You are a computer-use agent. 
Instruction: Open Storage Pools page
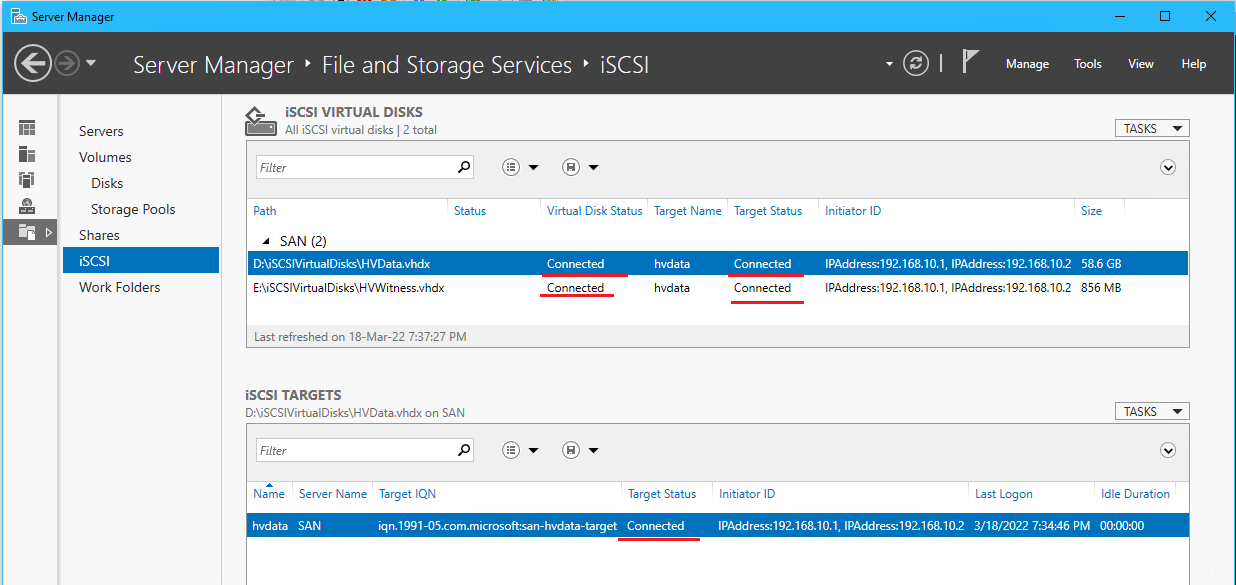[133, 209]
